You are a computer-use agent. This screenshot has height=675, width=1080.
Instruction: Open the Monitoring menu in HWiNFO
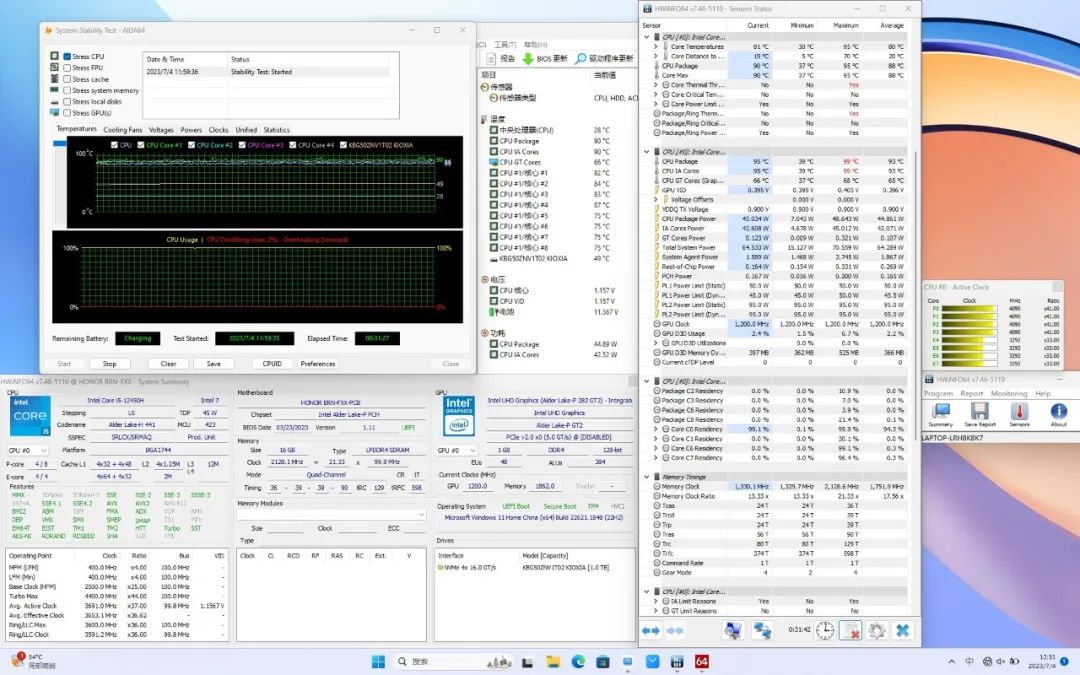(1008, 394)
